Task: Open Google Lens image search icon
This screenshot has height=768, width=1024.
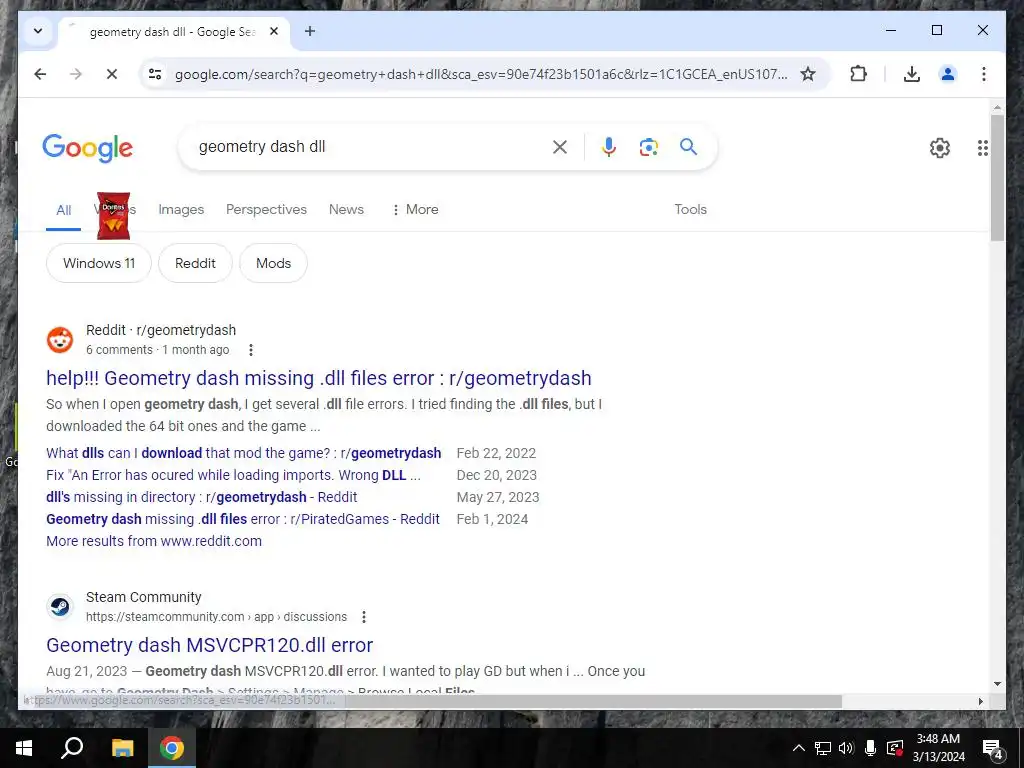Action: coord(648,147)
